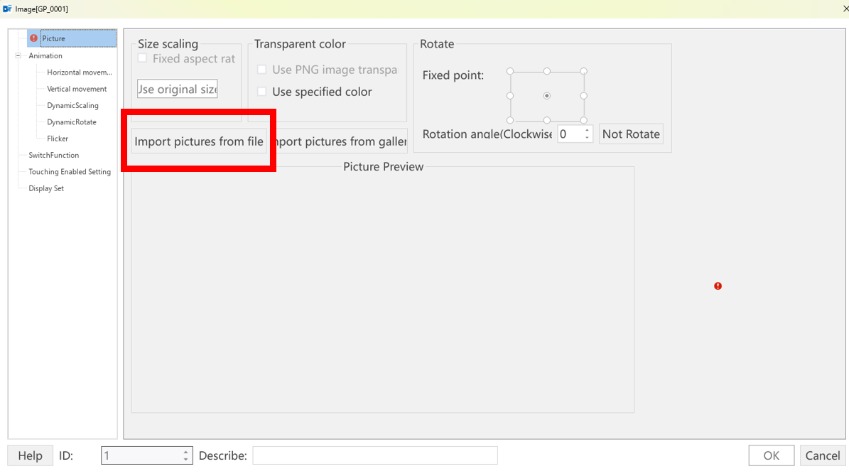Increase the ID value with up arrow
Image resolution: width=849 pixels, height=474 pixels.
pos(186,452)
